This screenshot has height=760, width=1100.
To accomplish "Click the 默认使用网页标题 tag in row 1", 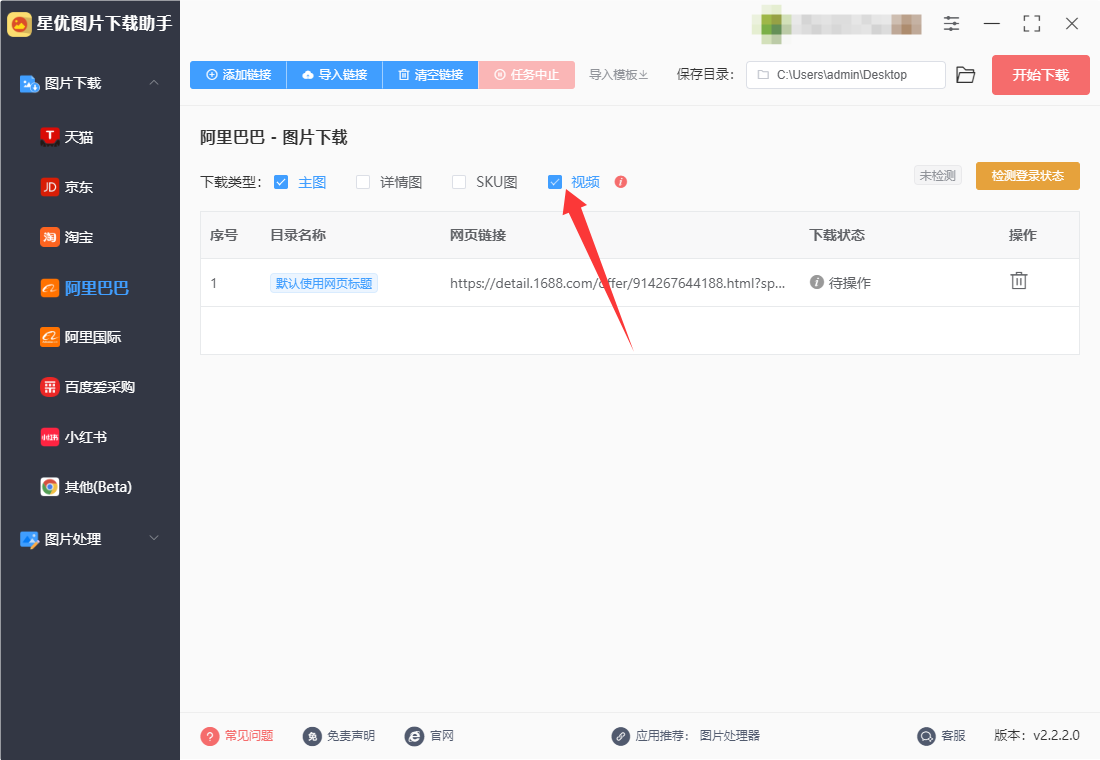I will point(323,283).
